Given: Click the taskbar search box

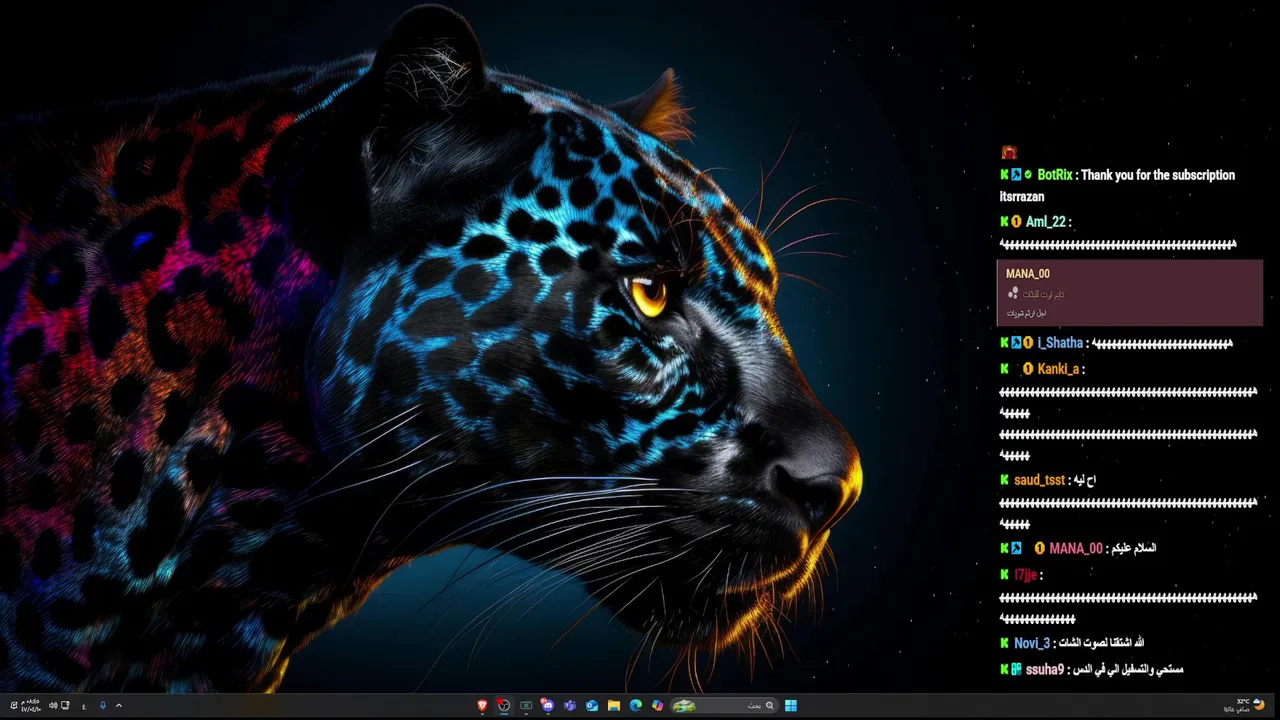Looking at the screenshot, I should click(x=724, y=705).
